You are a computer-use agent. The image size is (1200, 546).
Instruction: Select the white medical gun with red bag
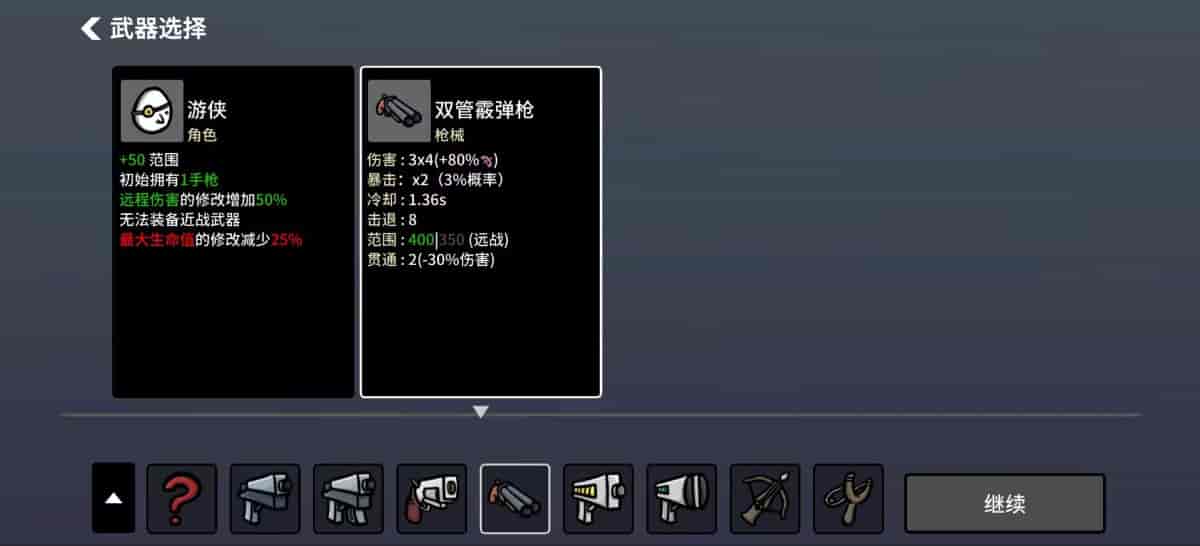click(432, 498)
